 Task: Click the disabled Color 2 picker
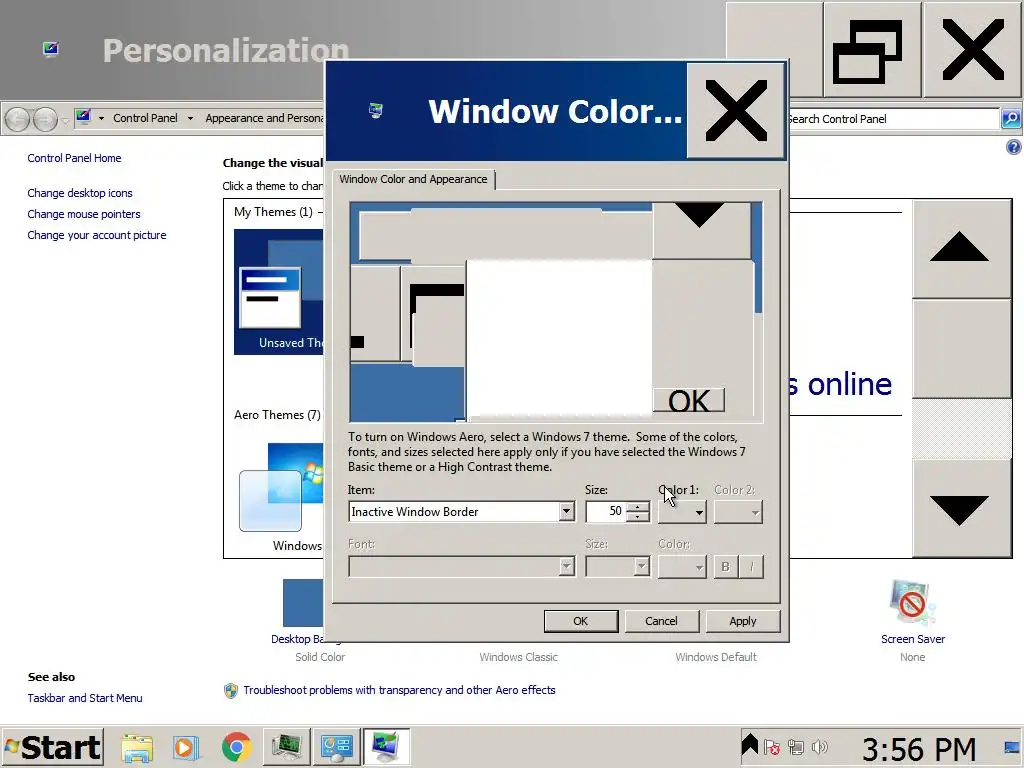[x=738, y=512]
